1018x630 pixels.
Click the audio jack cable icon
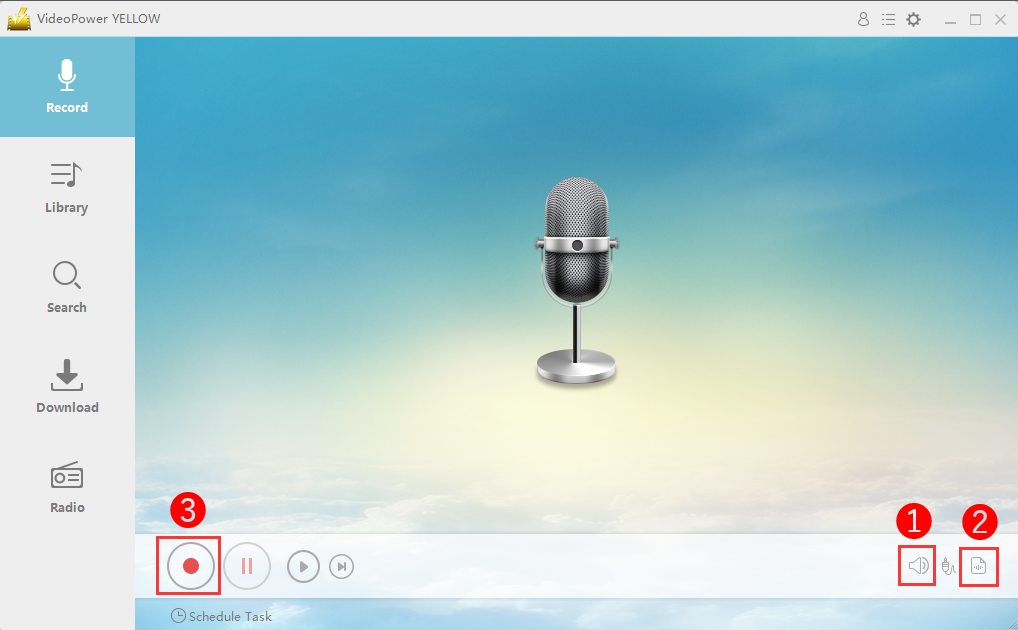tap(948, 568)
